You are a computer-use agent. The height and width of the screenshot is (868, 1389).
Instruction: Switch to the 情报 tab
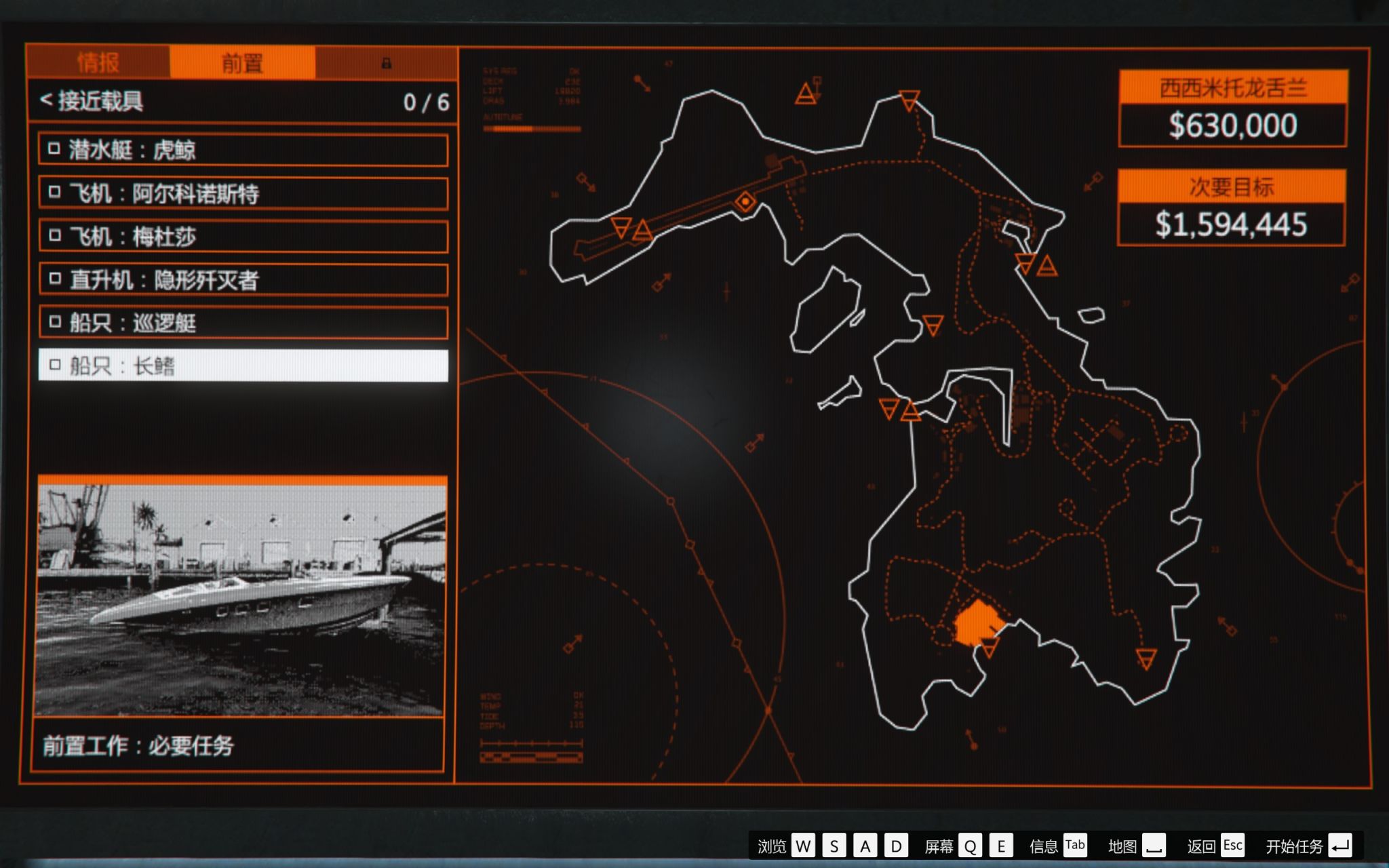pos(98,62)
